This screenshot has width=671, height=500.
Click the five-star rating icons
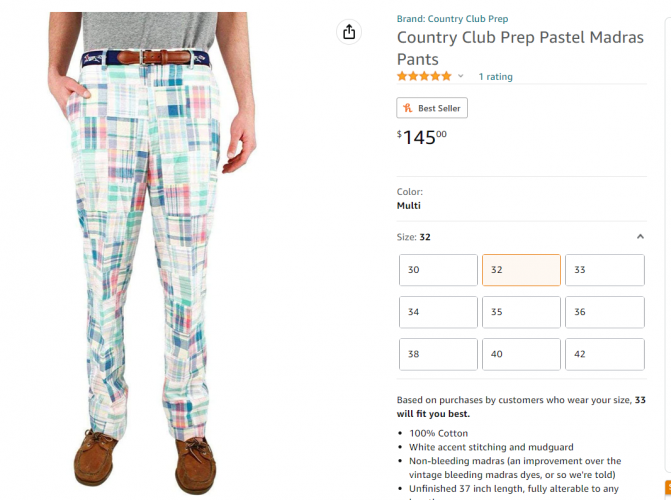(x=424, y=76)
